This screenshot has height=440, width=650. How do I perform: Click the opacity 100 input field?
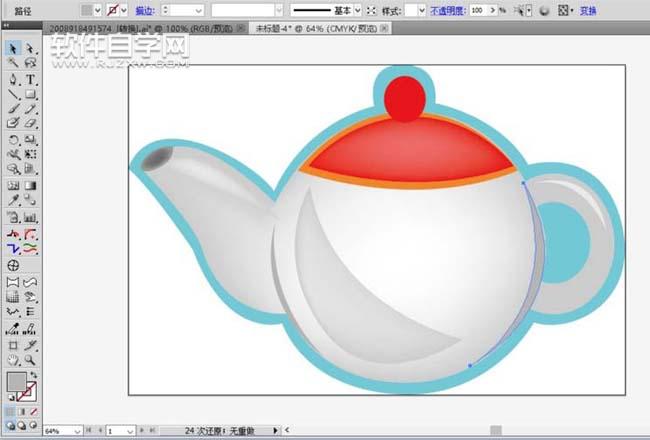click(x=481, y=10)
